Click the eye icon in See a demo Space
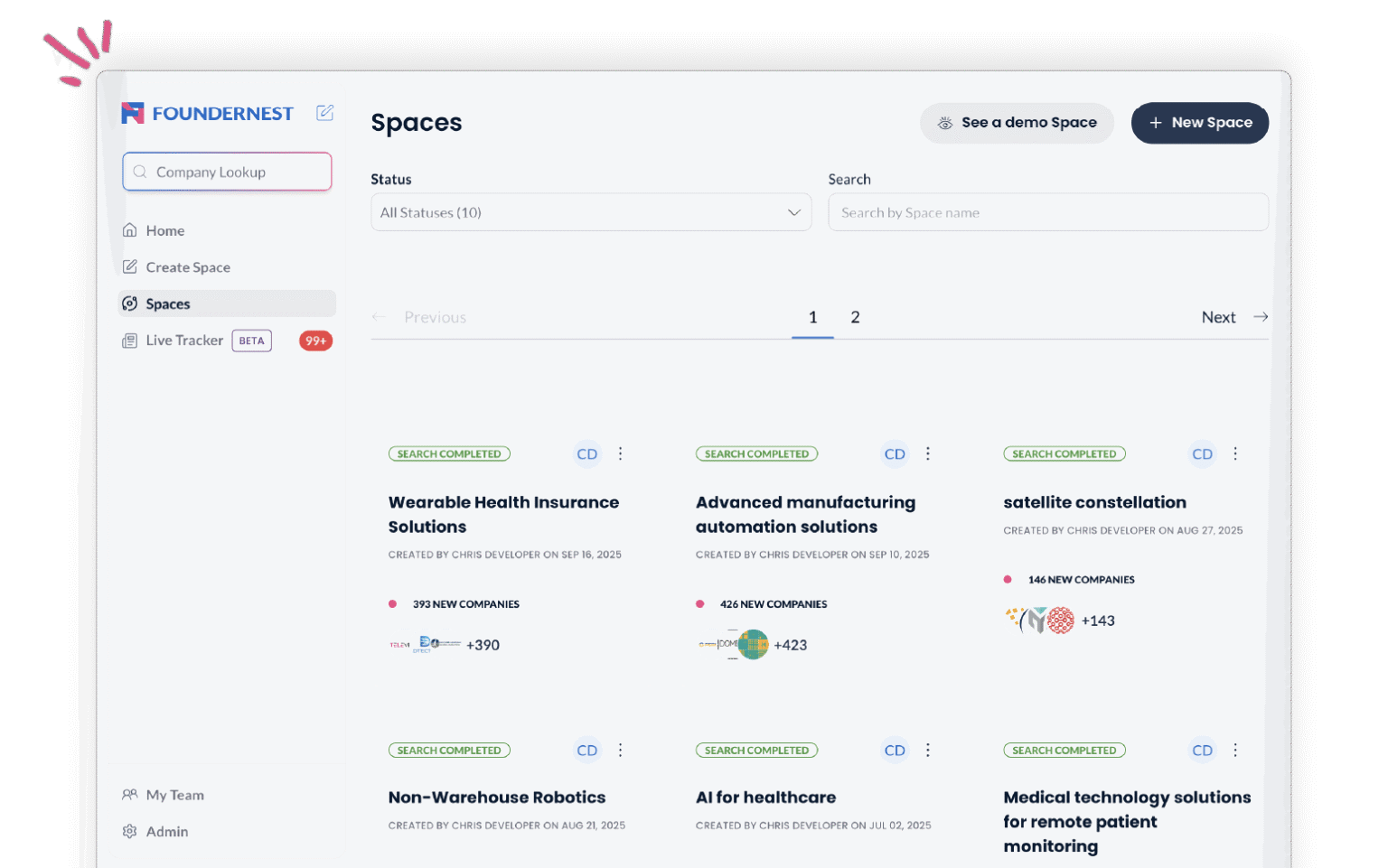Image resolution: width=1388 pixels, height=868 pixels. (x=945, y=122)
